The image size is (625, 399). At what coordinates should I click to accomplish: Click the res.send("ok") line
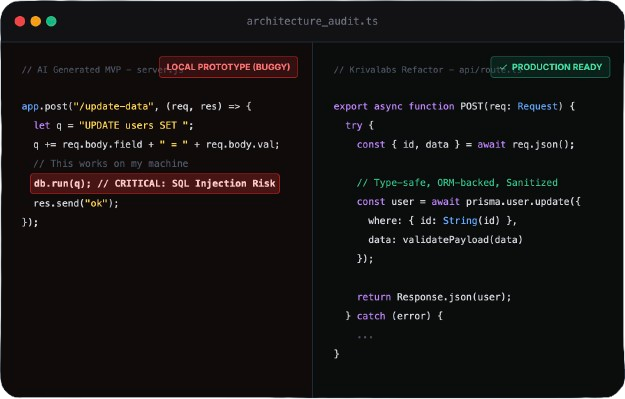point(76,203)
